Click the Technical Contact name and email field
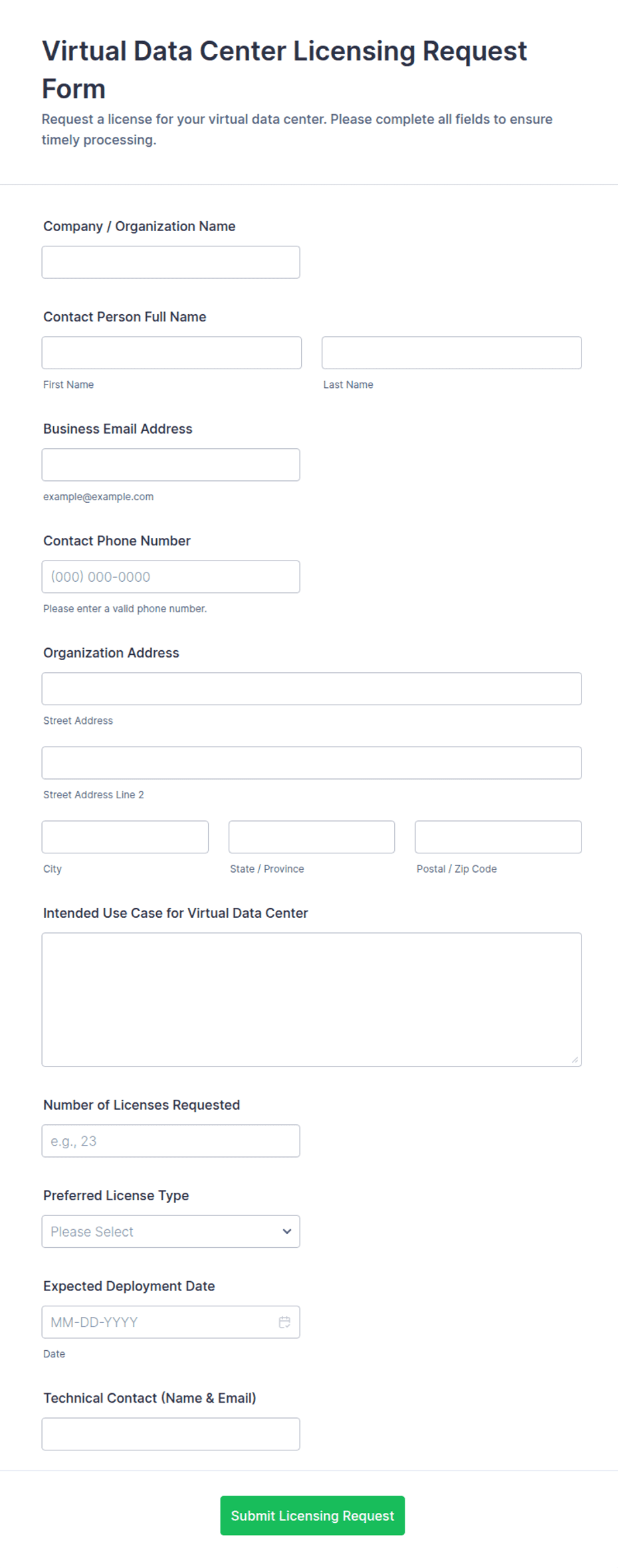Viewport: 618px width, 1568px height. pyautogui.click(x=171, y=1434)
